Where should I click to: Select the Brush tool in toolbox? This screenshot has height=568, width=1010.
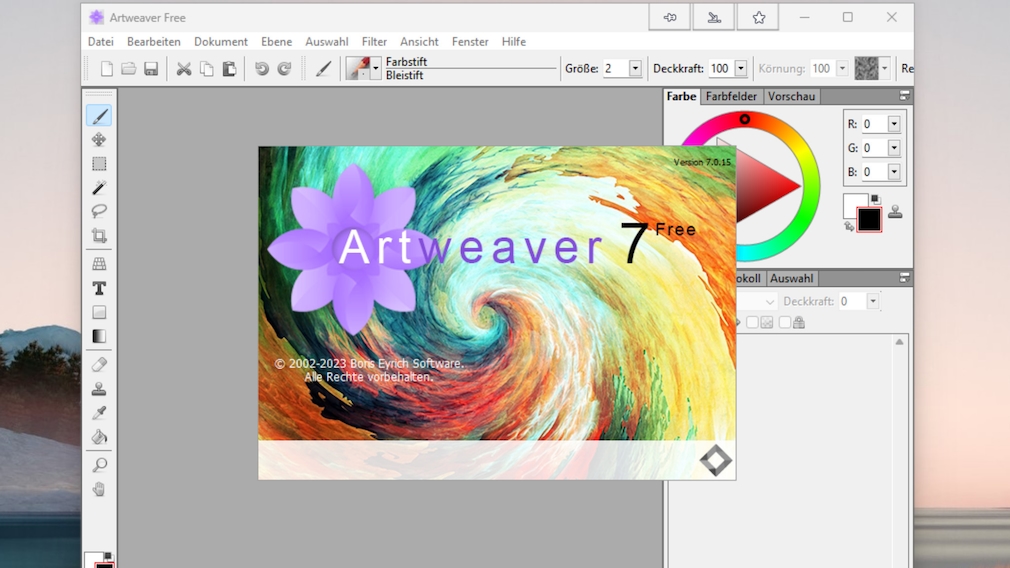pos(99,116)
